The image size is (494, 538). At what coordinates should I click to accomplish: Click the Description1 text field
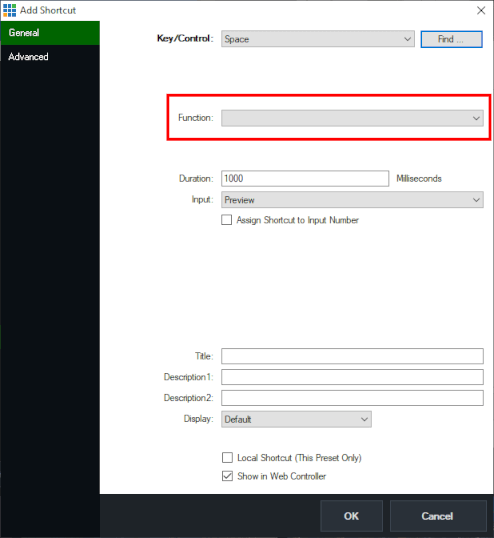click(352, 377)
